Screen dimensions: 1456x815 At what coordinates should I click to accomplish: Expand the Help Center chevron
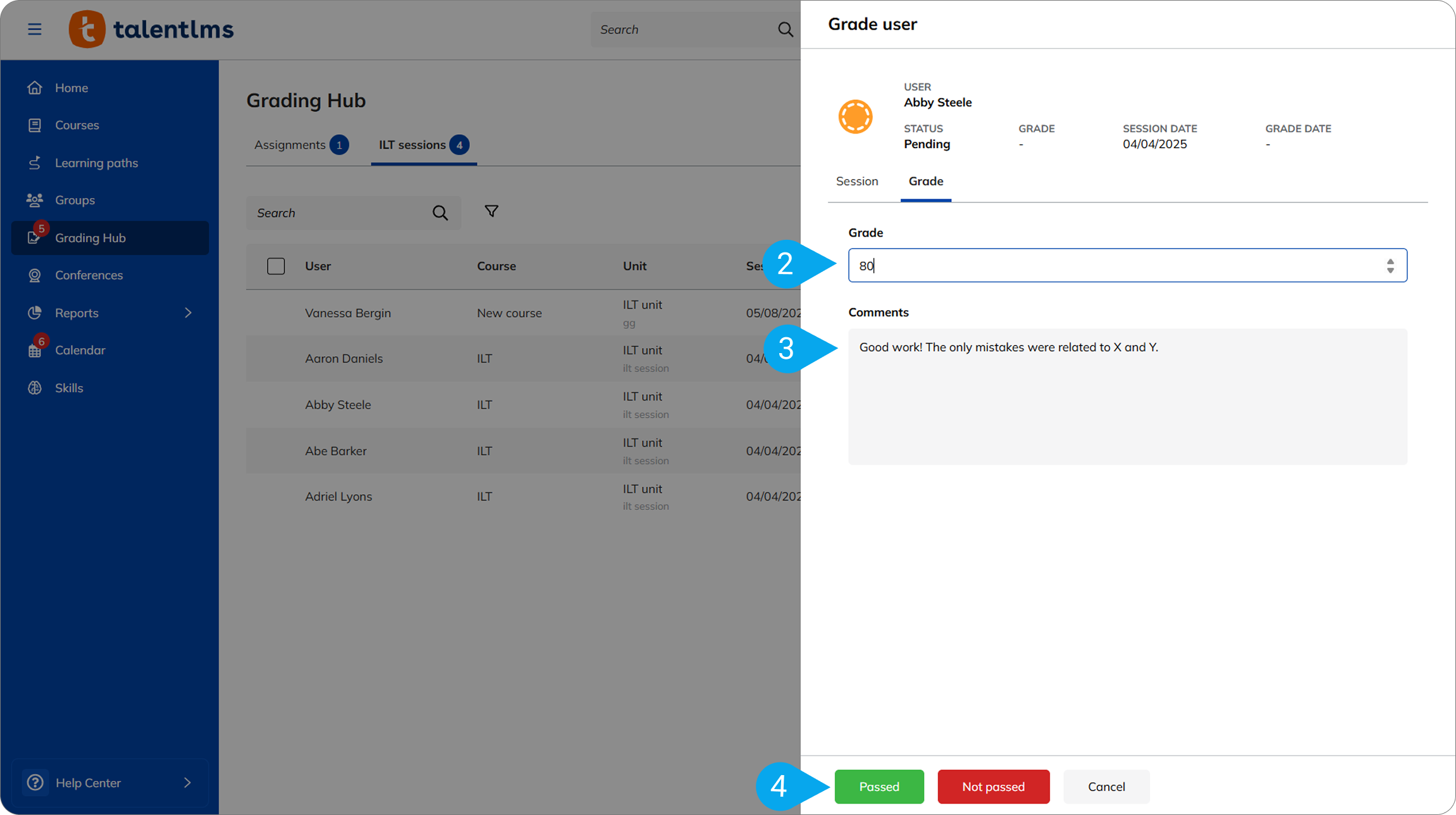point(187,783)
